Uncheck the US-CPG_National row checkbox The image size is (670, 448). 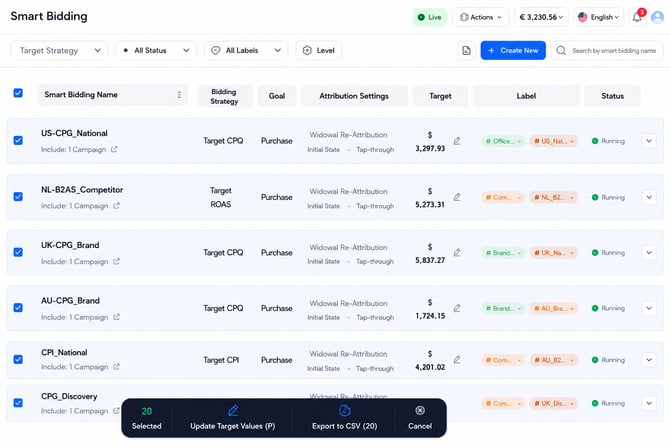tap(18, 140)
